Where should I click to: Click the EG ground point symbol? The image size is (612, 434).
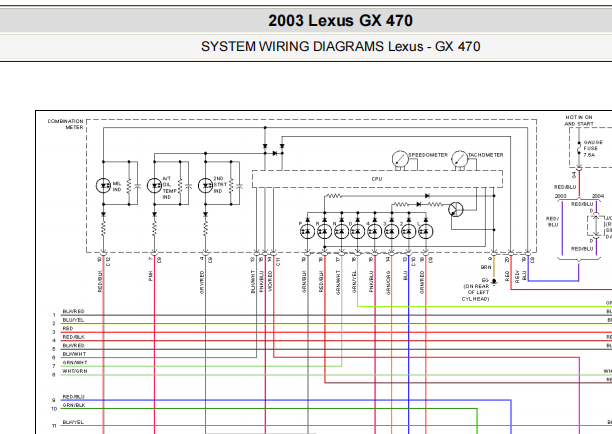coord(494,281)
